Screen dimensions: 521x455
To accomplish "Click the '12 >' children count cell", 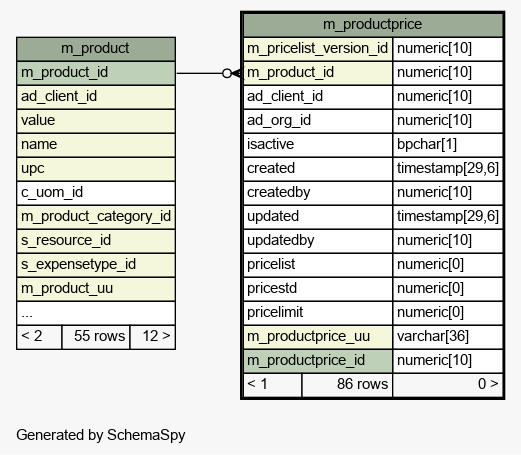I will click(x=153, y=337).
